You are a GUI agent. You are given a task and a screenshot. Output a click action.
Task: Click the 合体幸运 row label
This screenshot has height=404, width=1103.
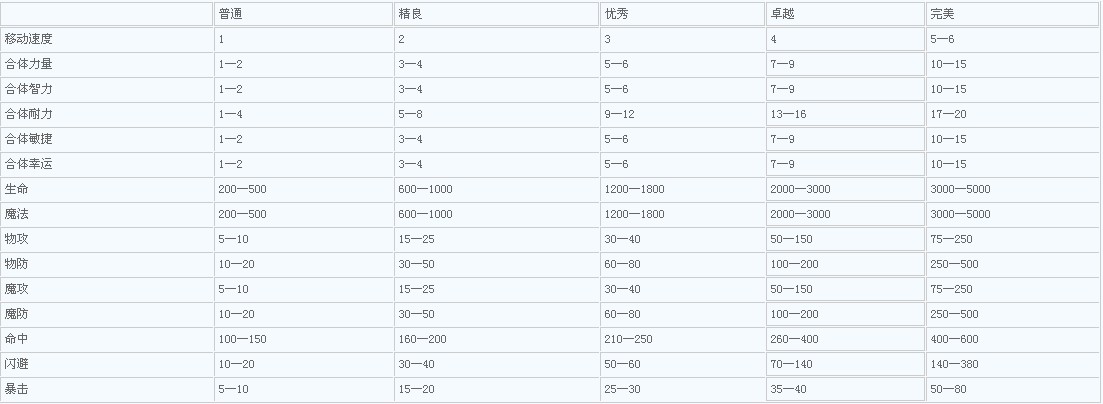tap(28, 164)
